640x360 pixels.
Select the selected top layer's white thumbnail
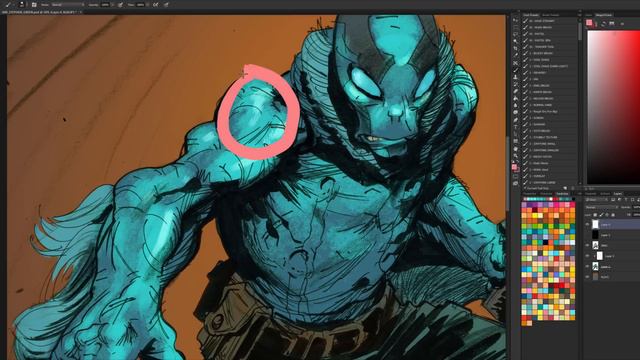pyautogui.click(x=595, y=224)
